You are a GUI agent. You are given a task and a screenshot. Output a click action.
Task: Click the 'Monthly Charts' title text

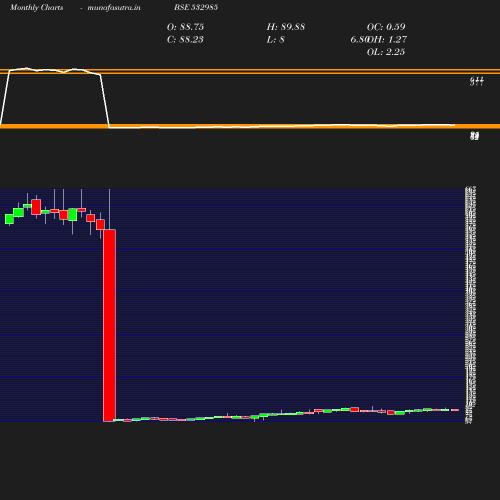click(x=37, y=8)
